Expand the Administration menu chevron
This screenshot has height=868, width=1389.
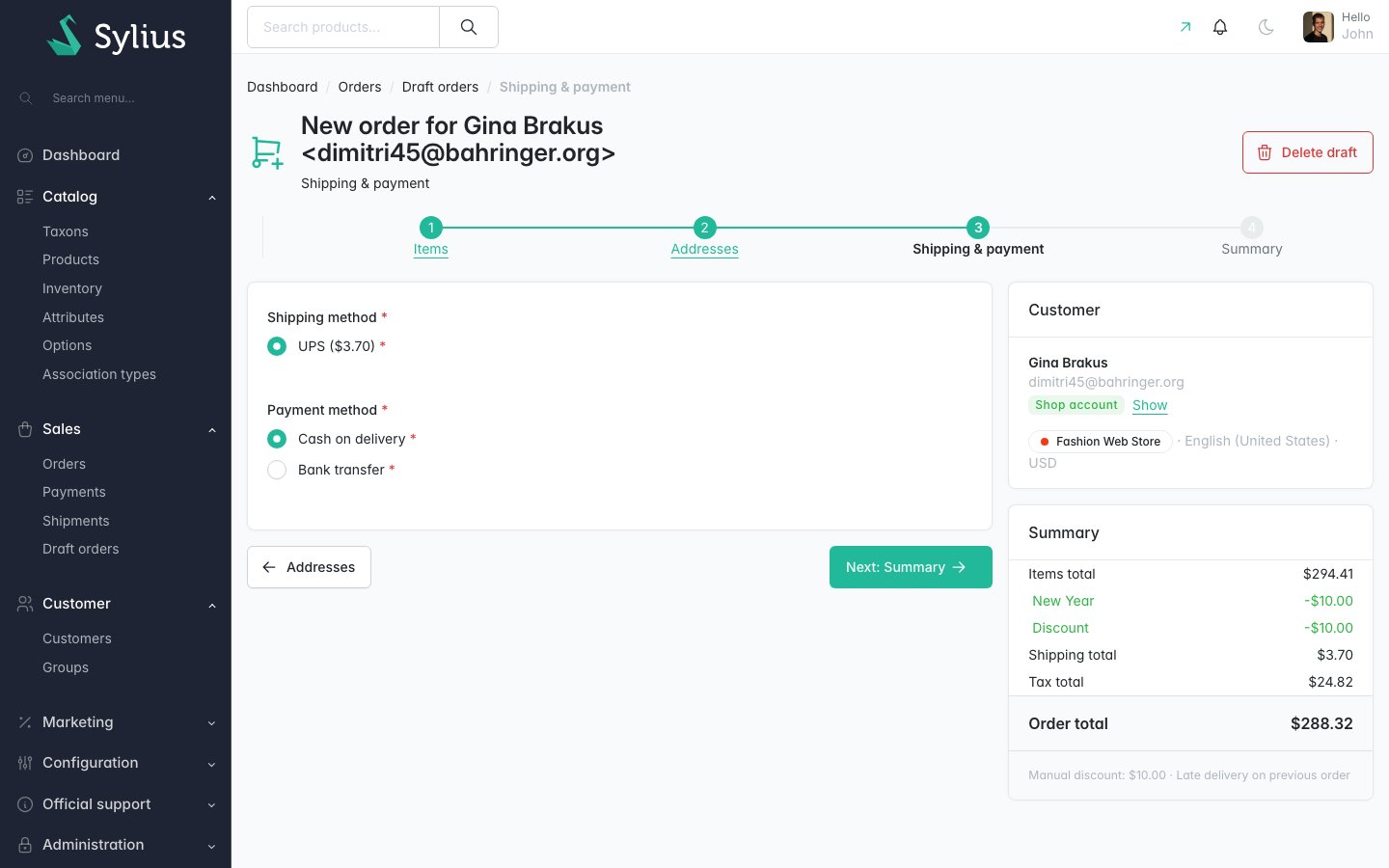tap(212, 846)
